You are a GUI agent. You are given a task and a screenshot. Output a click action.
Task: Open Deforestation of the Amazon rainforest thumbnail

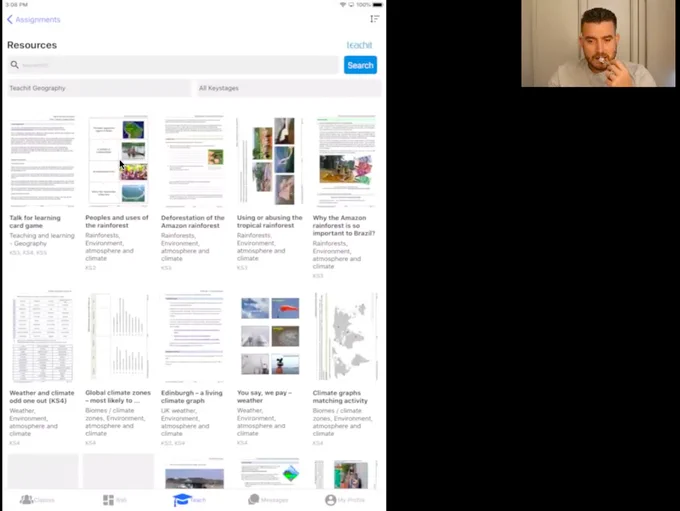click(x=194, y=161)
